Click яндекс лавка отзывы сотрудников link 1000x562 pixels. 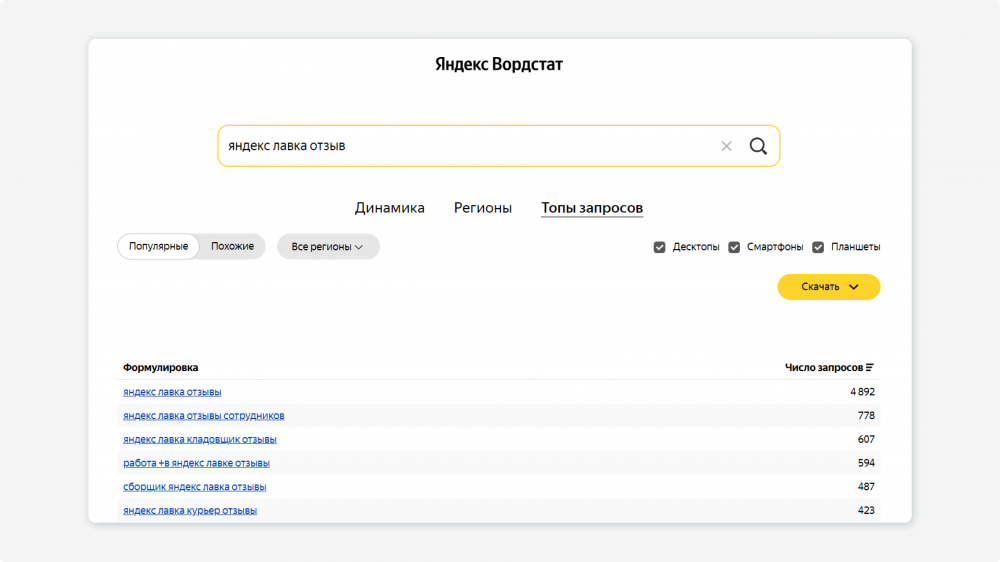pos(203,416)
